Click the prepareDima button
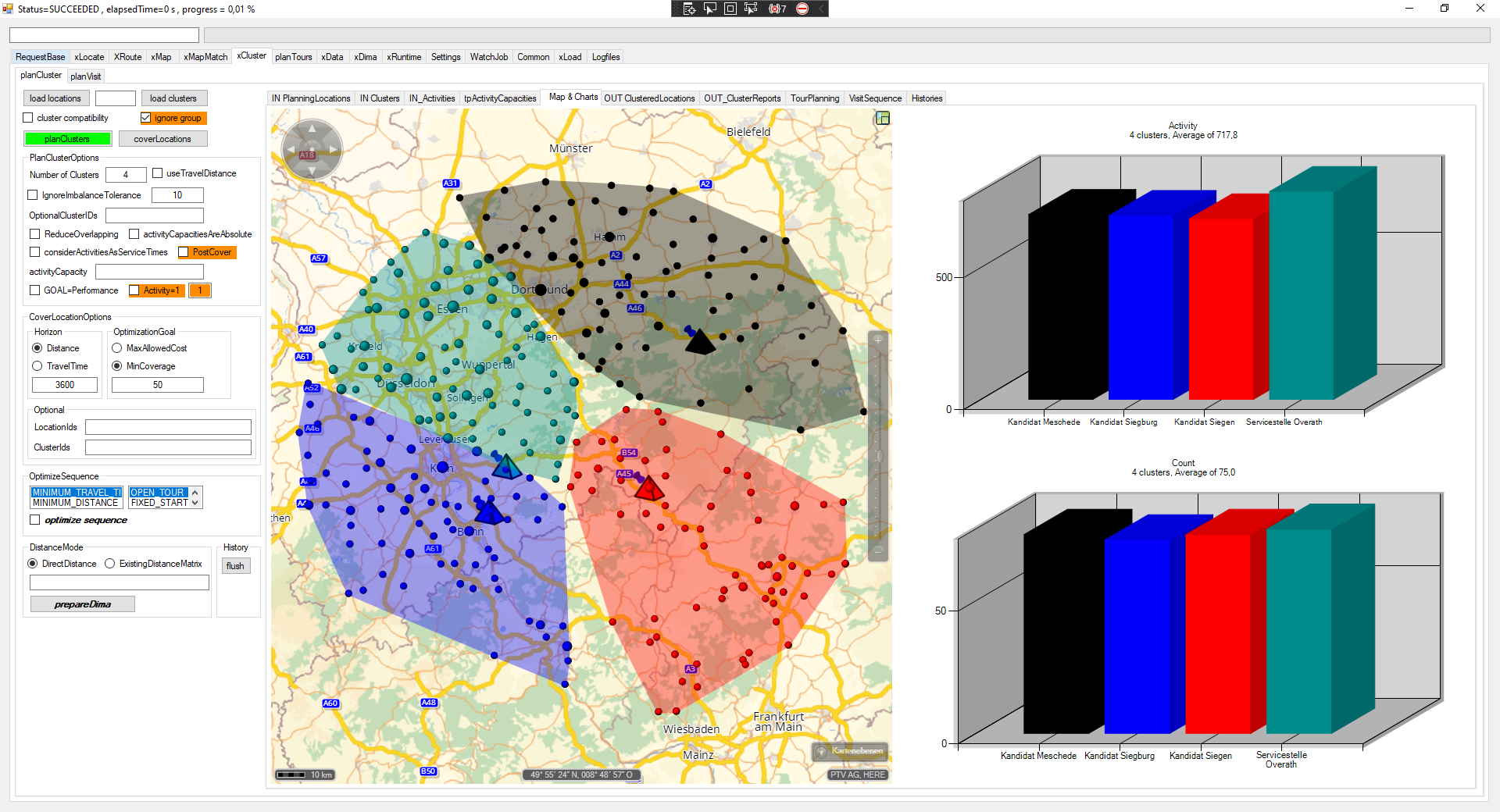The width and height of the screenshot is (1500, 812). click(x=82, y=604)
